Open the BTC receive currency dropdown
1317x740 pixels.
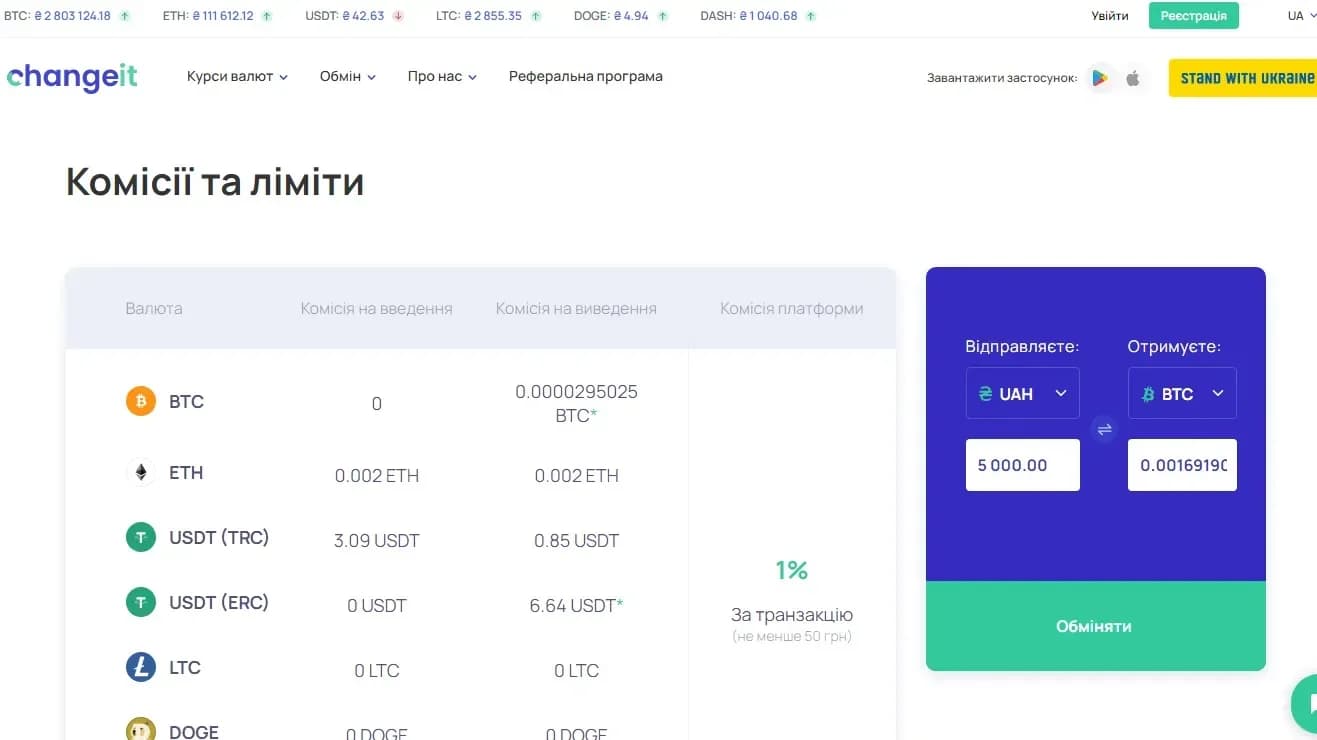pos(1182,393)
